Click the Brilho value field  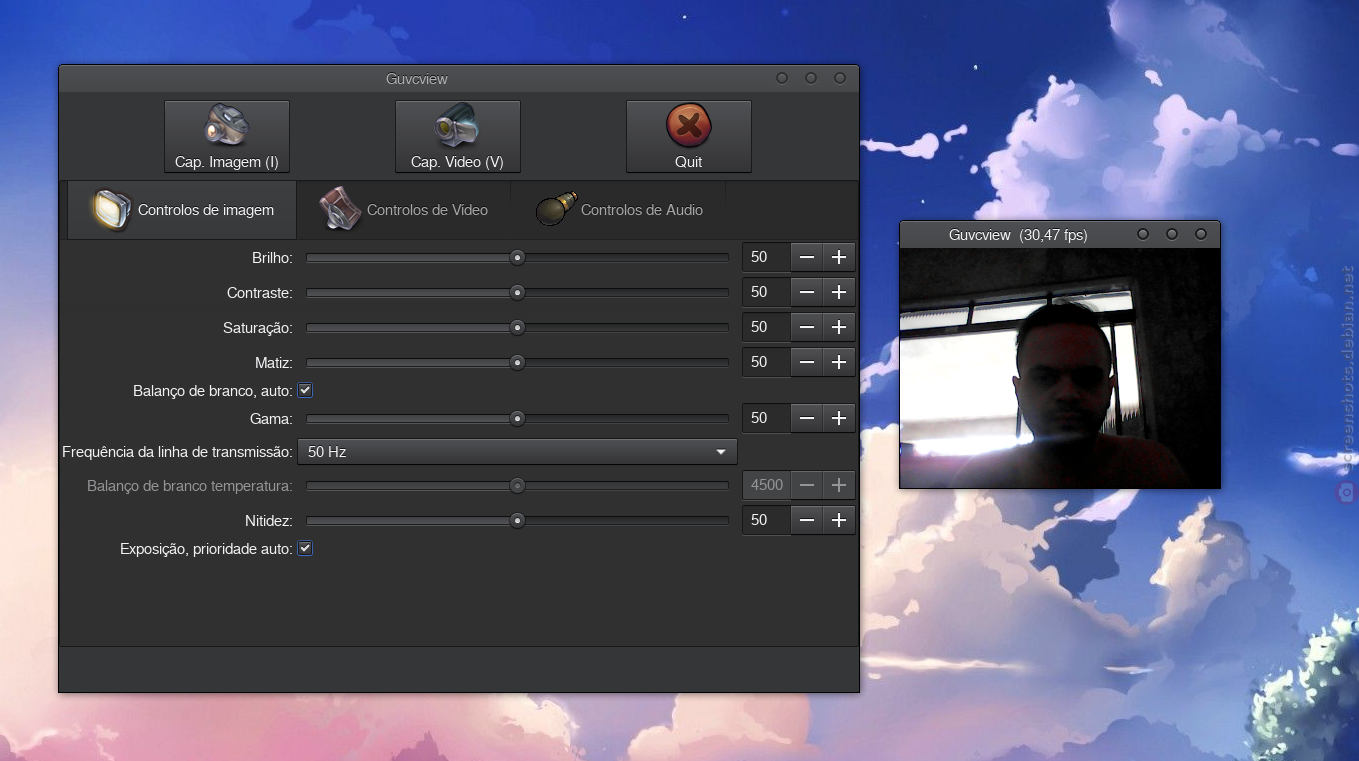click(766, 257)
